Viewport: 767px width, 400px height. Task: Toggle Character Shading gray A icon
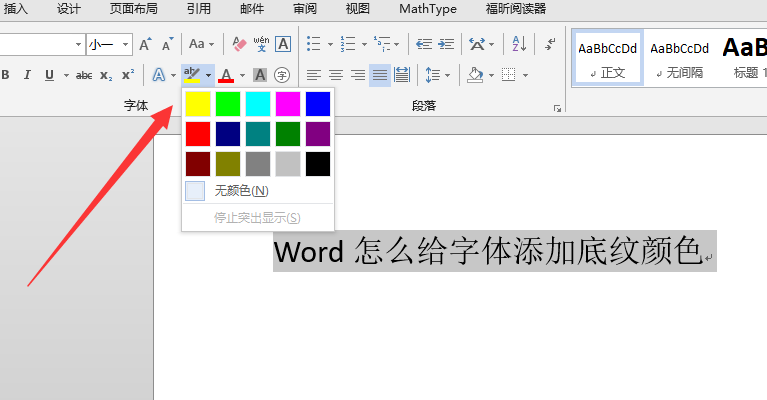click(x=260, y=75)
